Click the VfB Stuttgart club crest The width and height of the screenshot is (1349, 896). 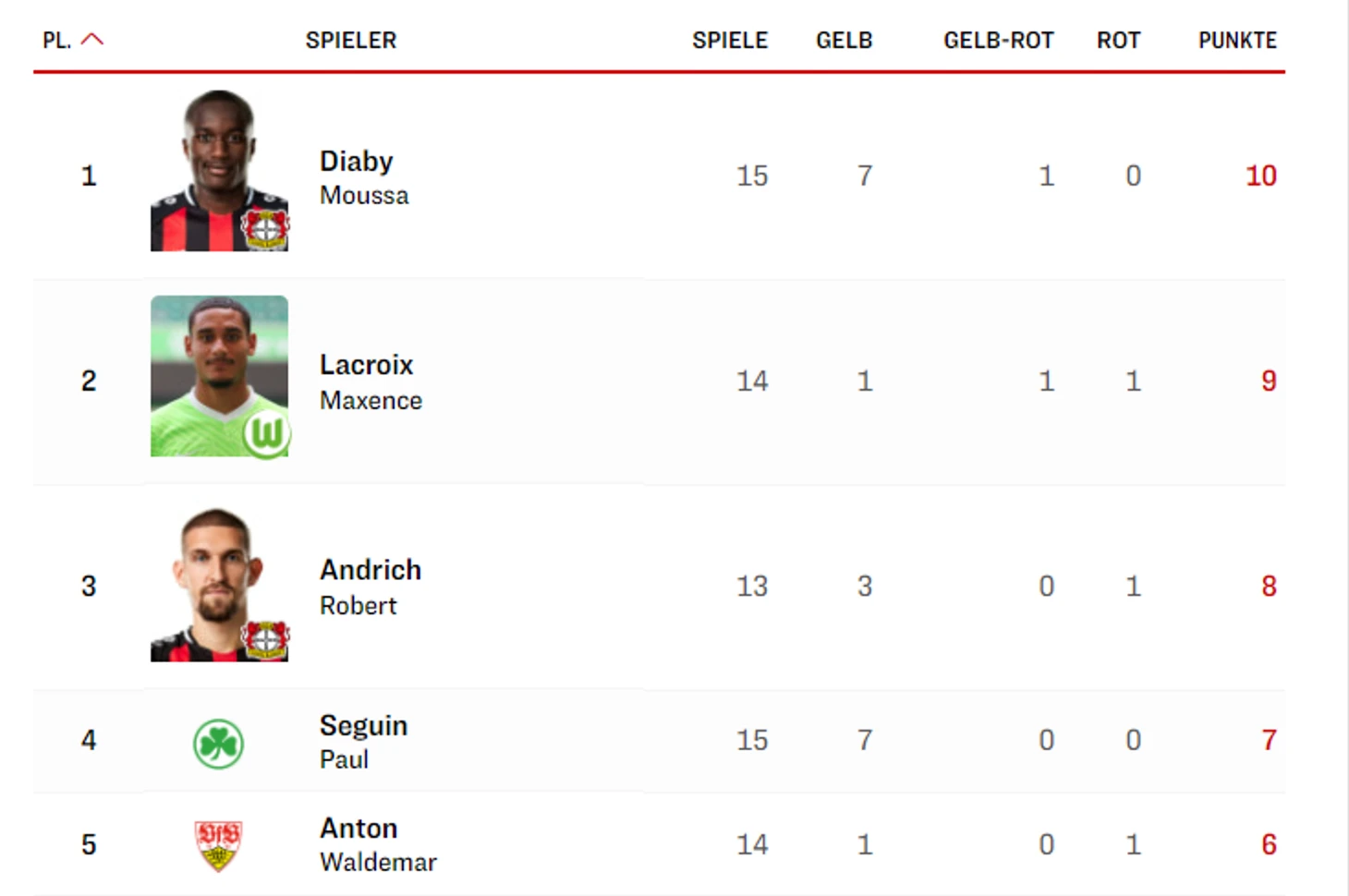(218, 845)
